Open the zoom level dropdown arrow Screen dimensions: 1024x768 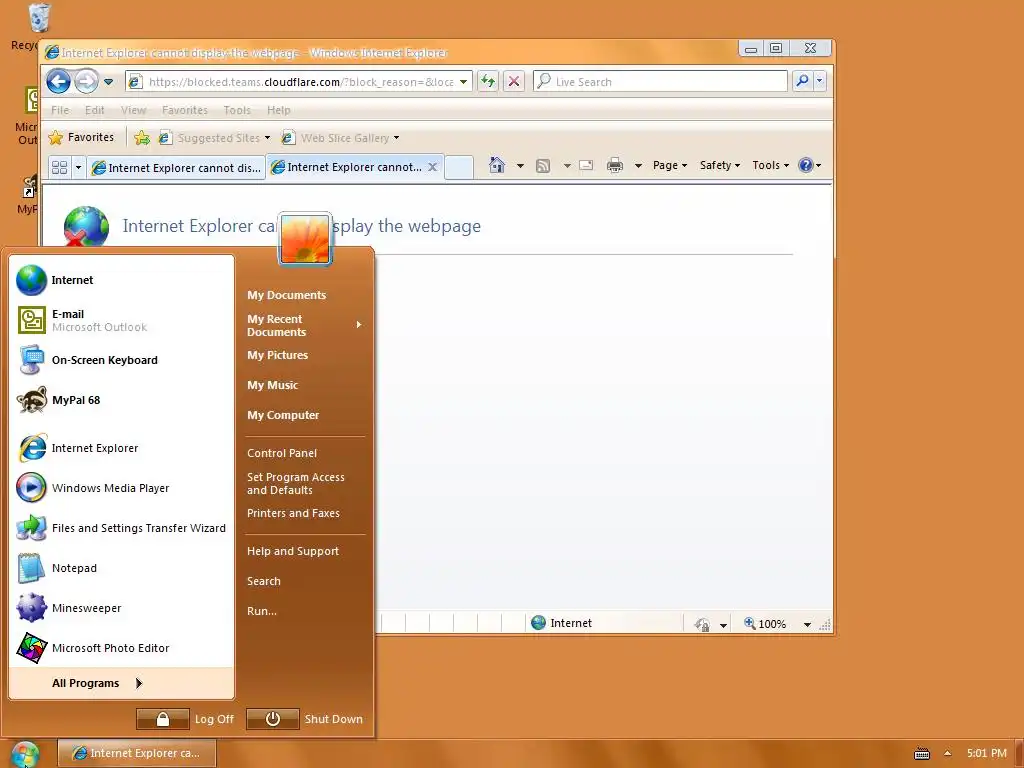click(807, 624)
